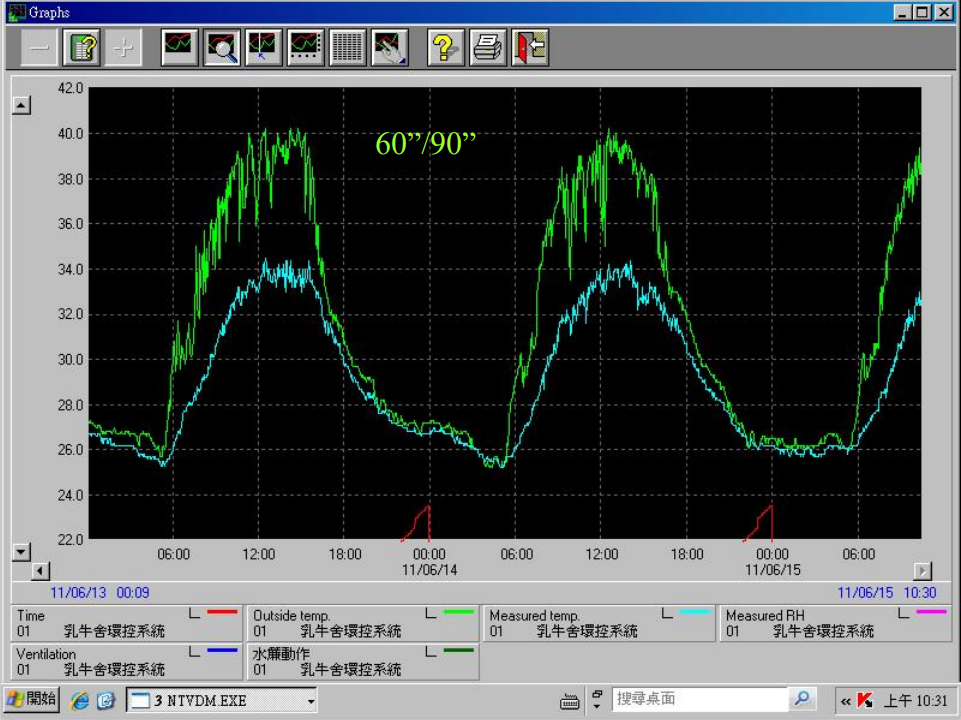The height and width of the screenshot is (720, 961).
Task: Activate the magnifier zoom graph tool
Action: pyautogui.click(x=222, y=47)
